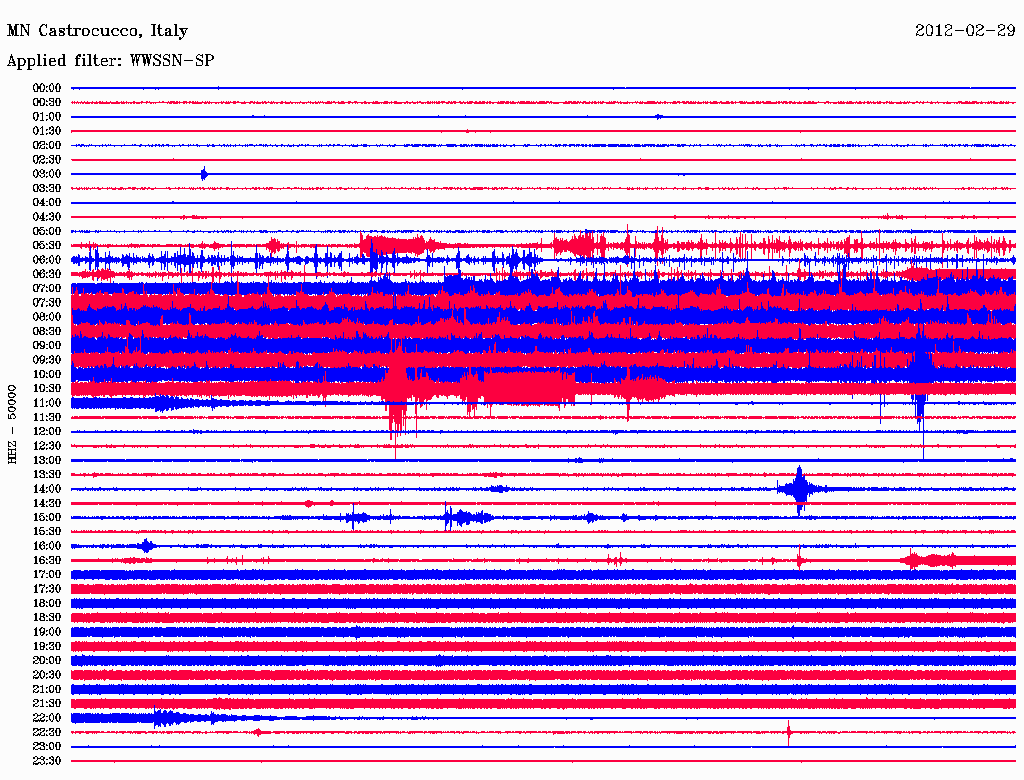1024x780 pixels.
Task: Click the 01:00 time label
Action: (x=47, y=116)
